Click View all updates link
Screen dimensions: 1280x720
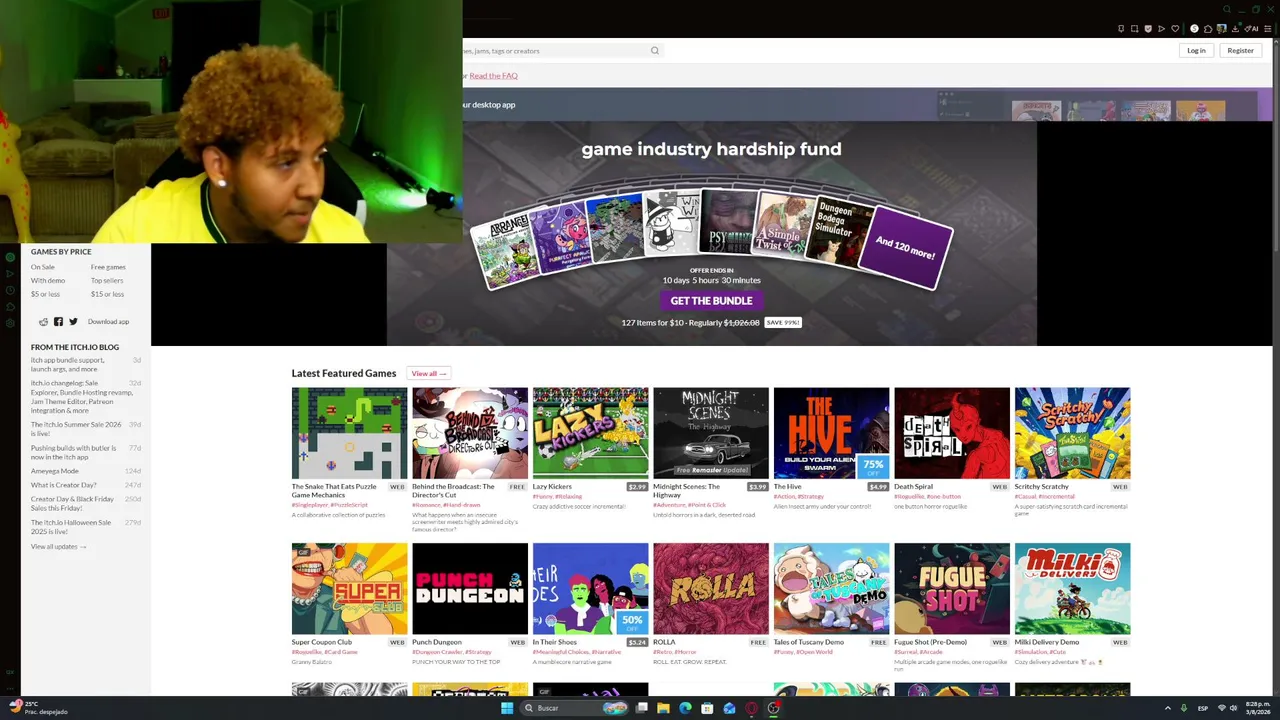tap(58, 547)
